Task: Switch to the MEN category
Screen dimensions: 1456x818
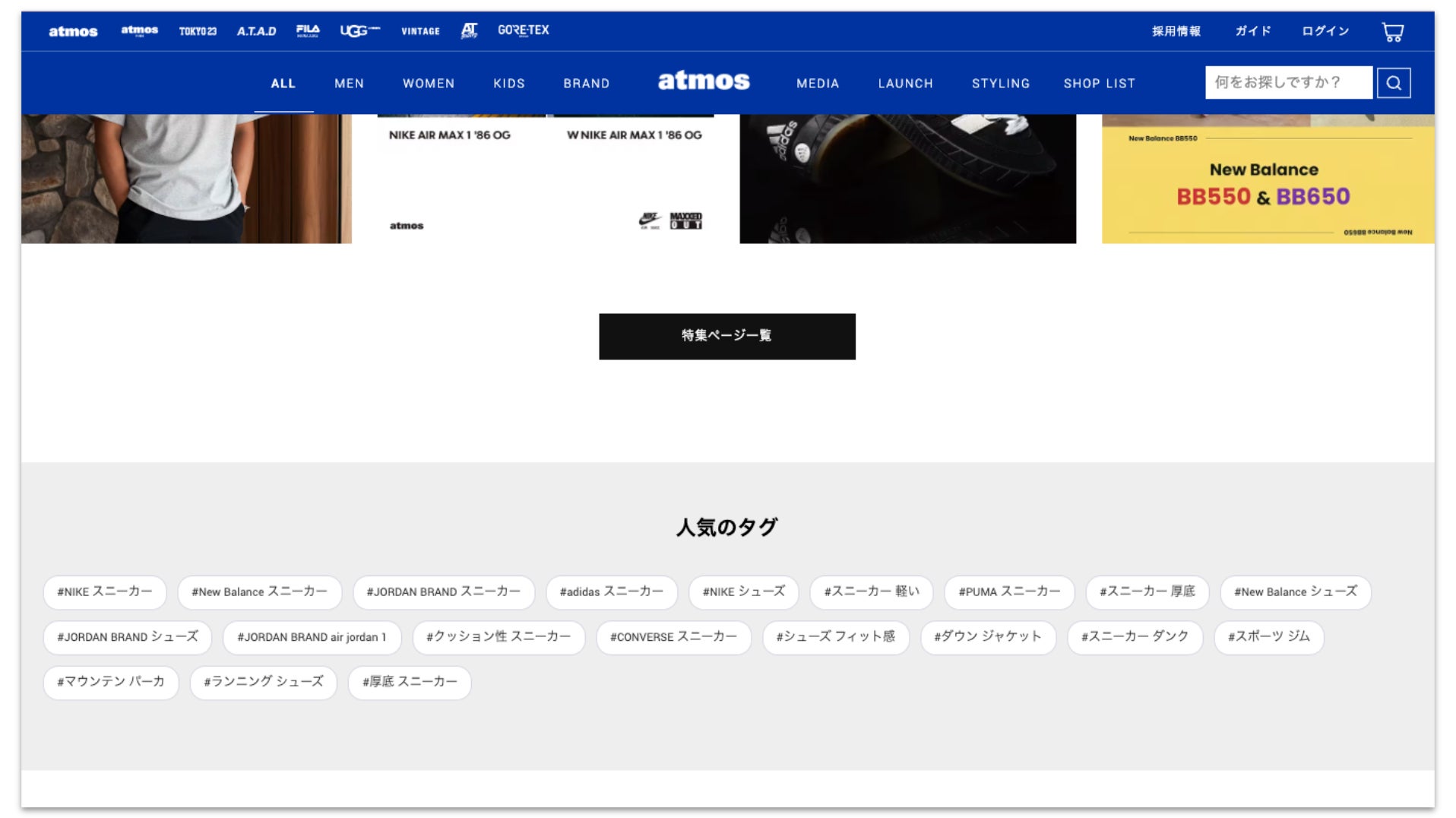Action: (350, 84)
